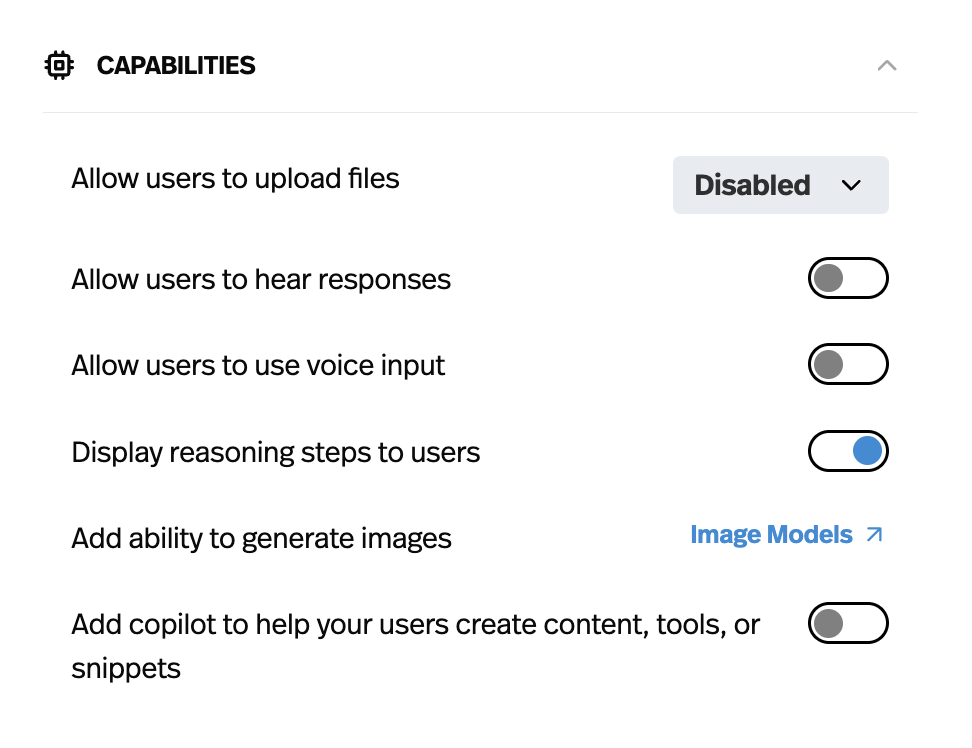Disable displaying reasoning steps to users
The image size is (972, 748).
pos(848,451)
